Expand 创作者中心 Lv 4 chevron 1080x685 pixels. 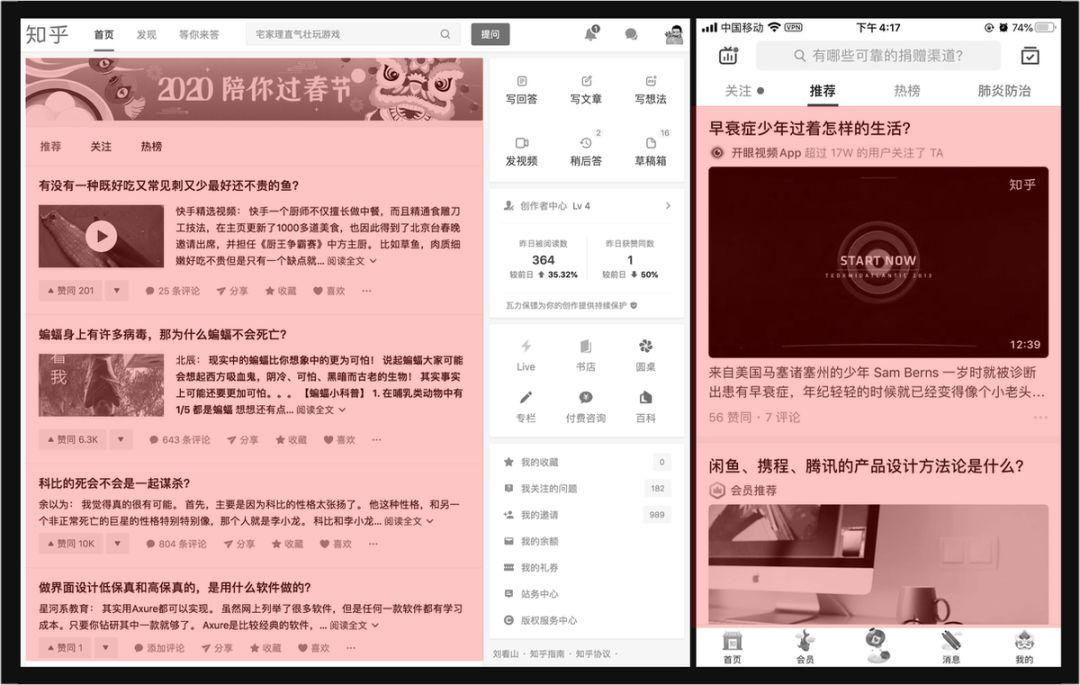[x=667, y=206]
